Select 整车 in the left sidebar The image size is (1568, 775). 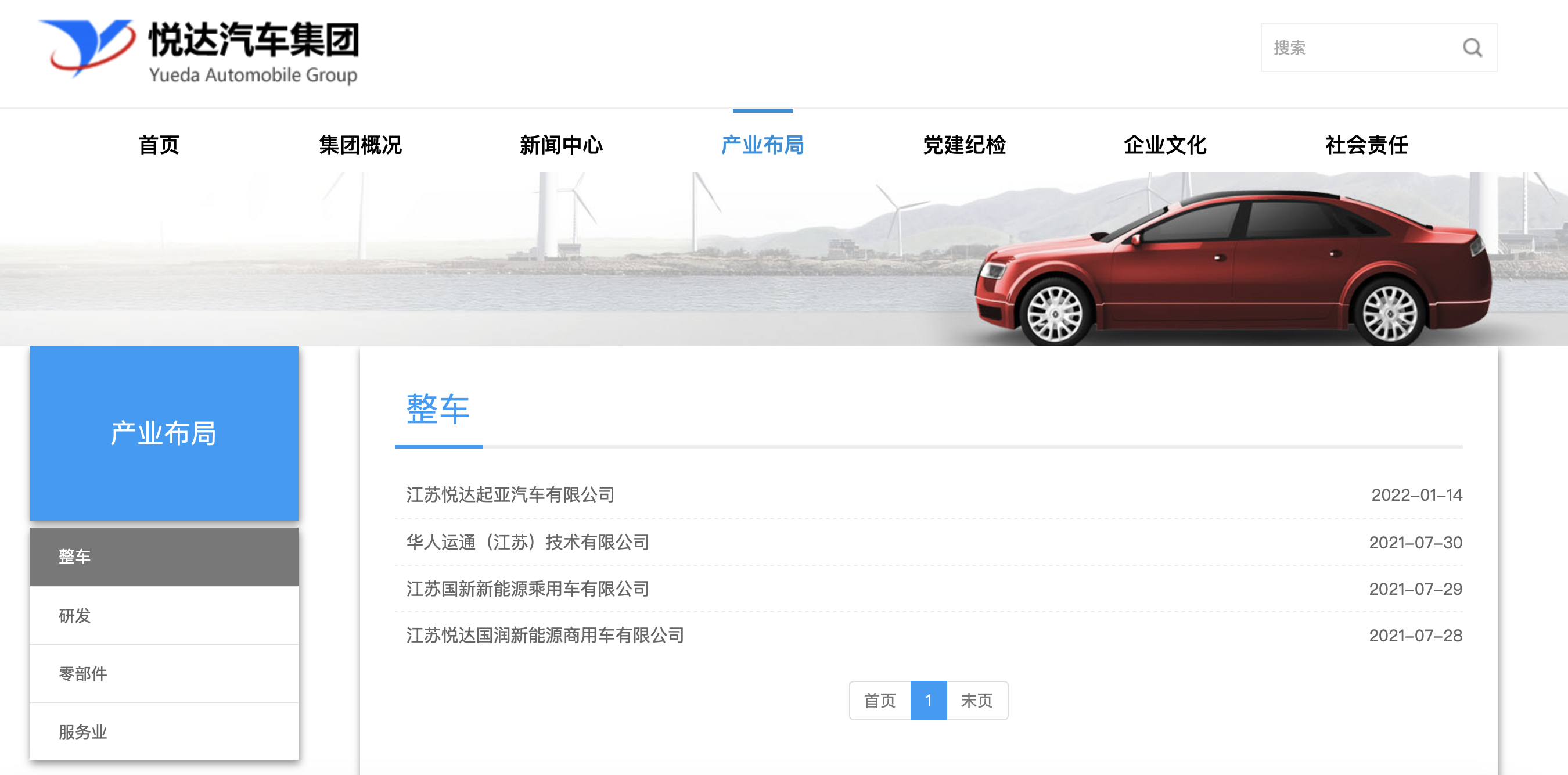74,557
